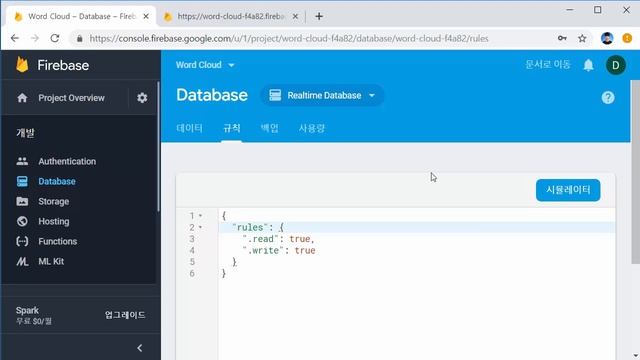Click the 업그레이드 upgrade link

pyautogui.click(x=125, y=315)
